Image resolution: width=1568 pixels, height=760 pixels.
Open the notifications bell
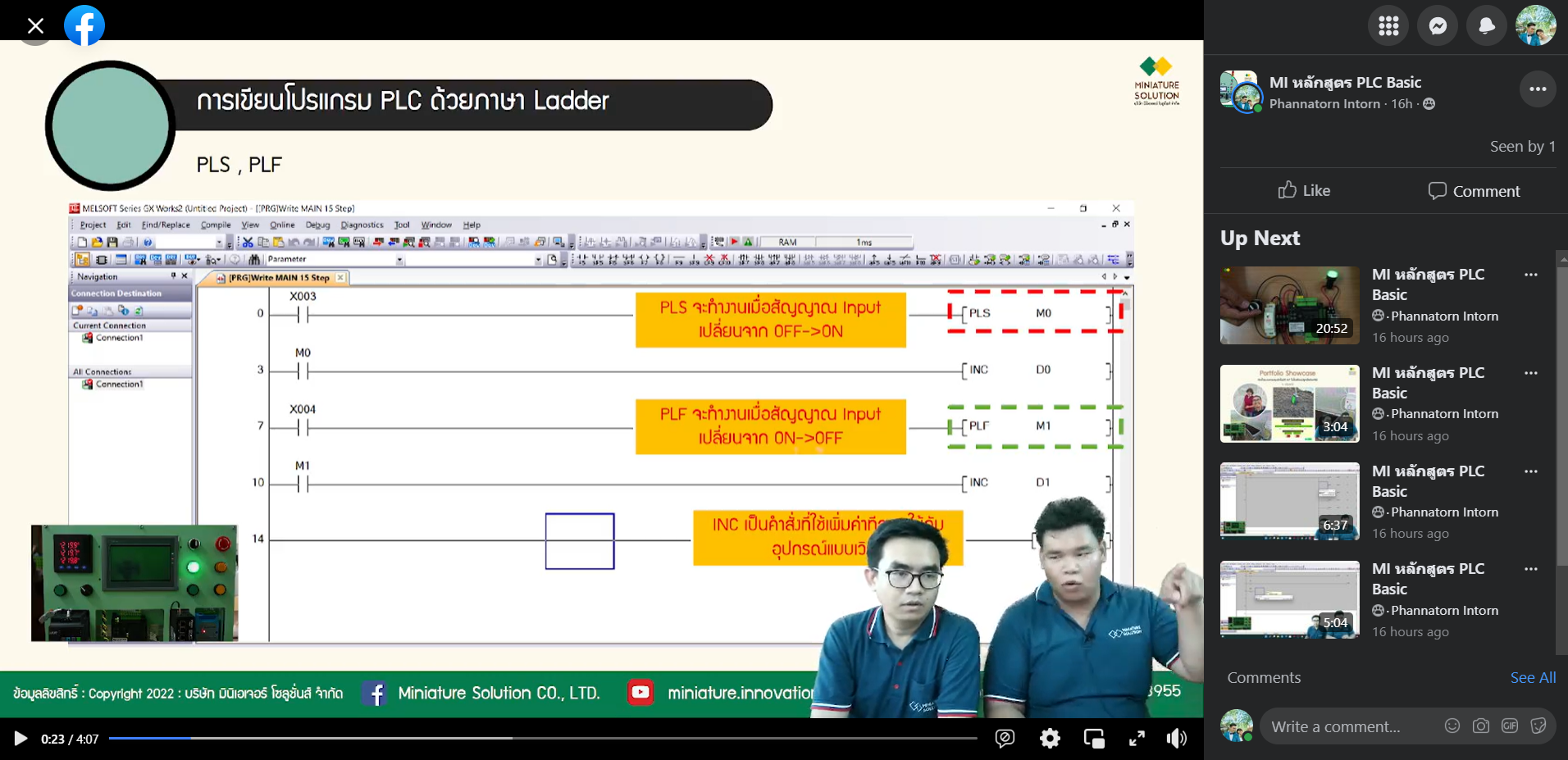pos(1486,25)
